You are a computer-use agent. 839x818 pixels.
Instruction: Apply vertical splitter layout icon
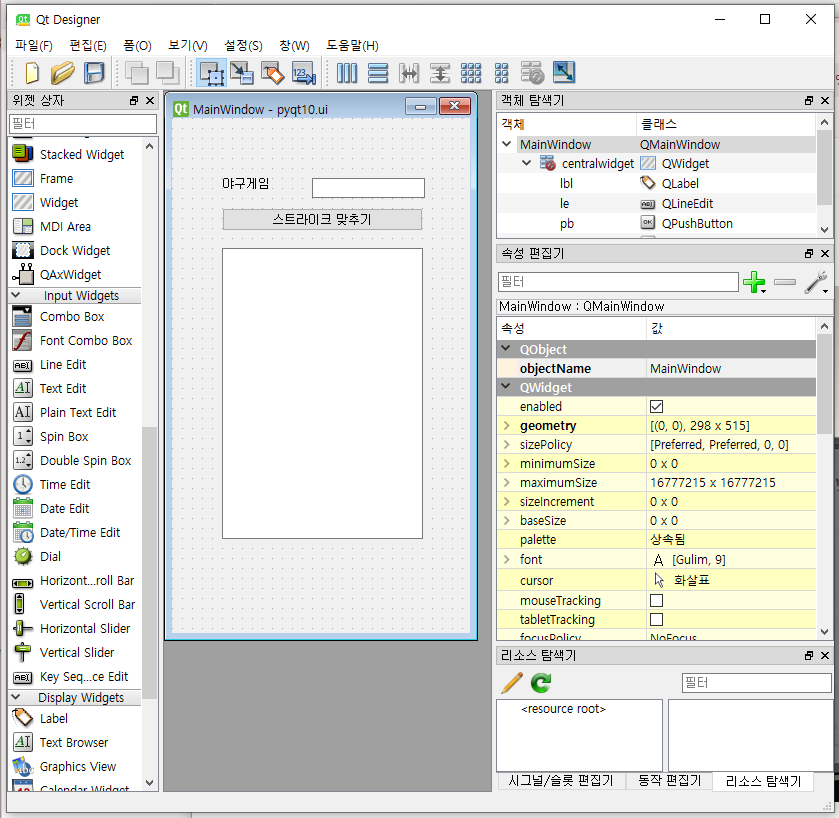[440, 73]
